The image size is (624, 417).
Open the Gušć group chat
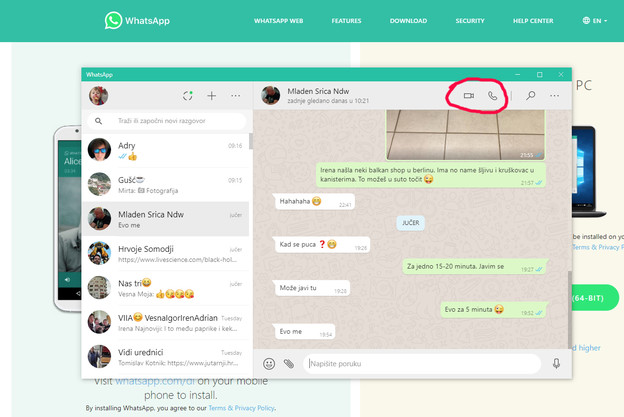pos(165,185)
